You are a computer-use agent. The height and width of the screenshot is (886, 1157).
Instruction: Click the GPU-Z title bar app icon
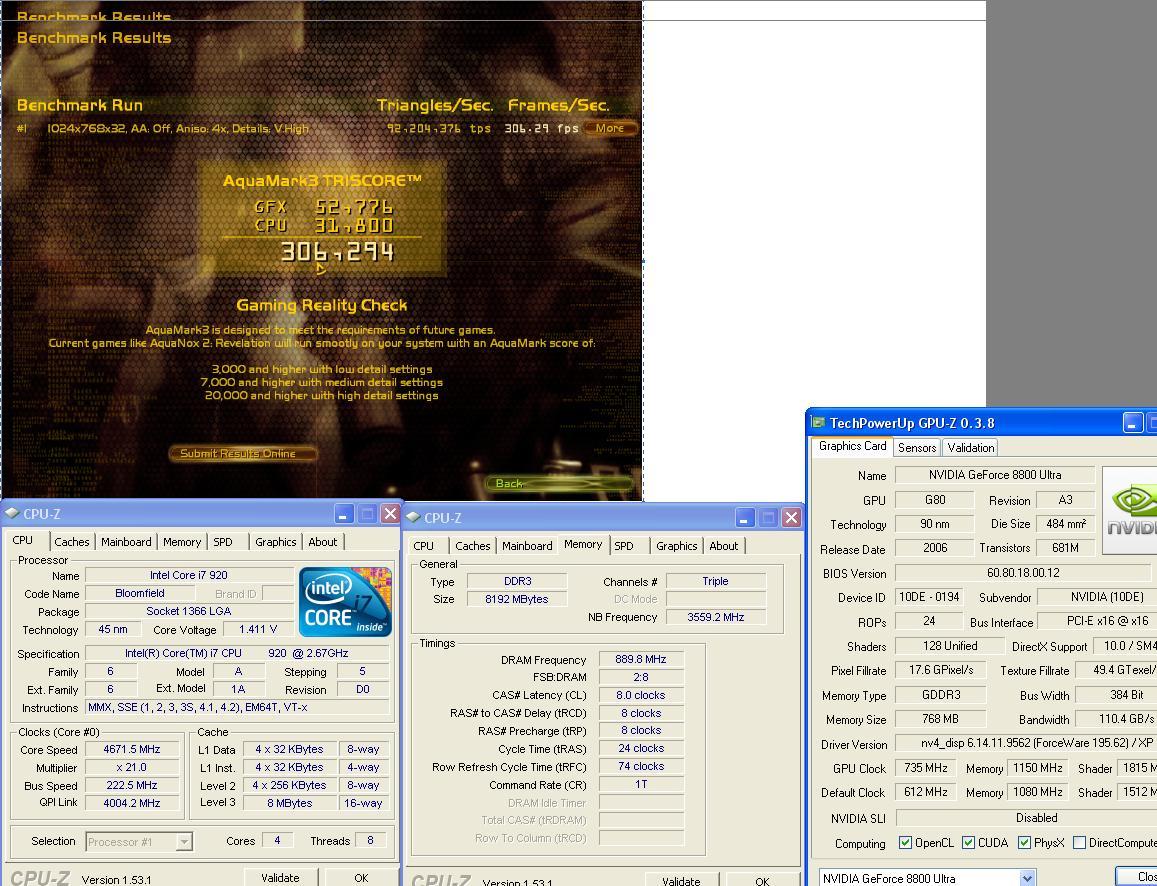pyautogui.click(x=818, y=423)
